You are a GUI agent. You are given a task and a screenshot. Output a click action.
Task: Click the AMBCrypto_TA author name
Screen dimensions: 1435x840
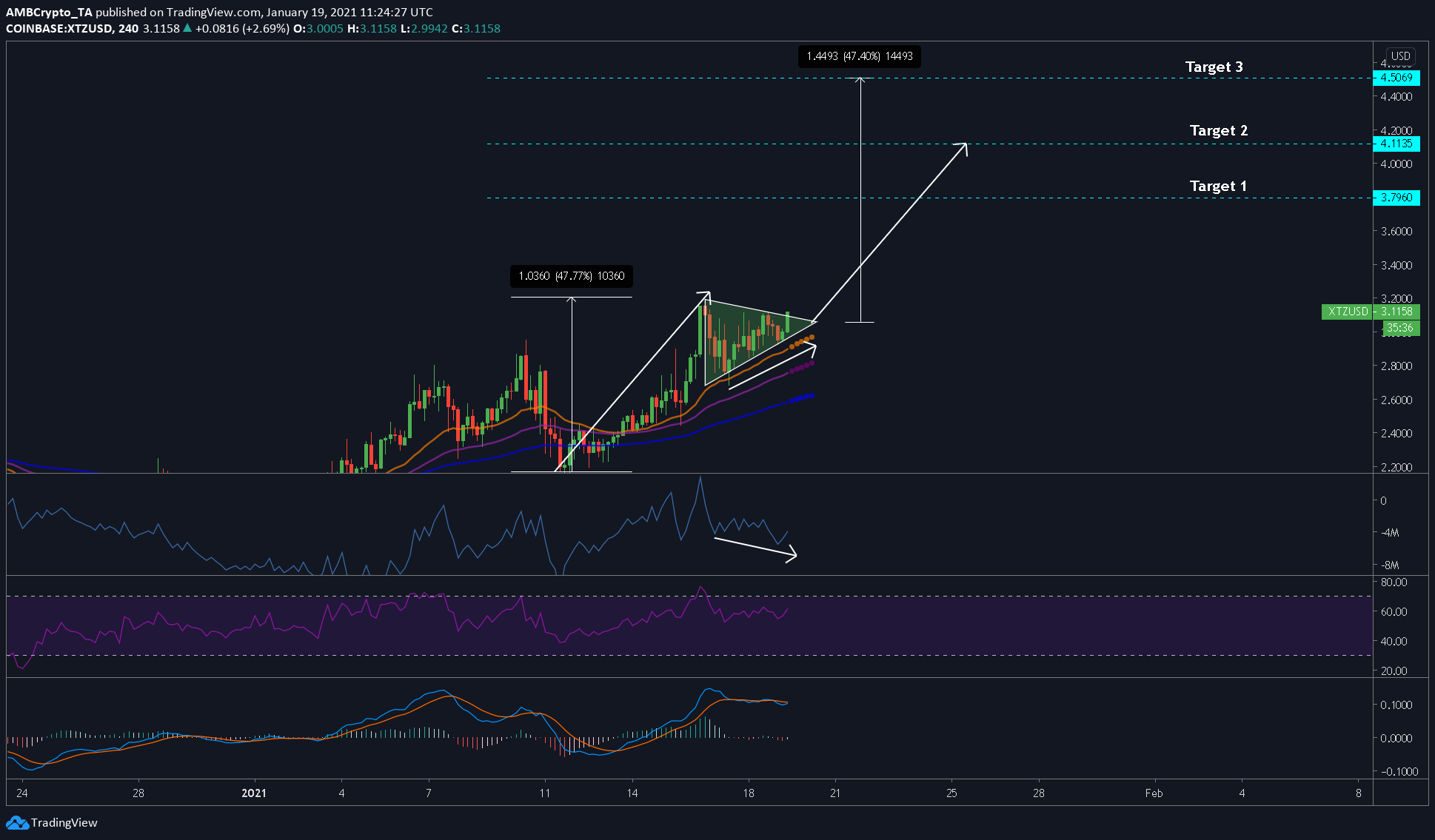click(x=49, y=12)
